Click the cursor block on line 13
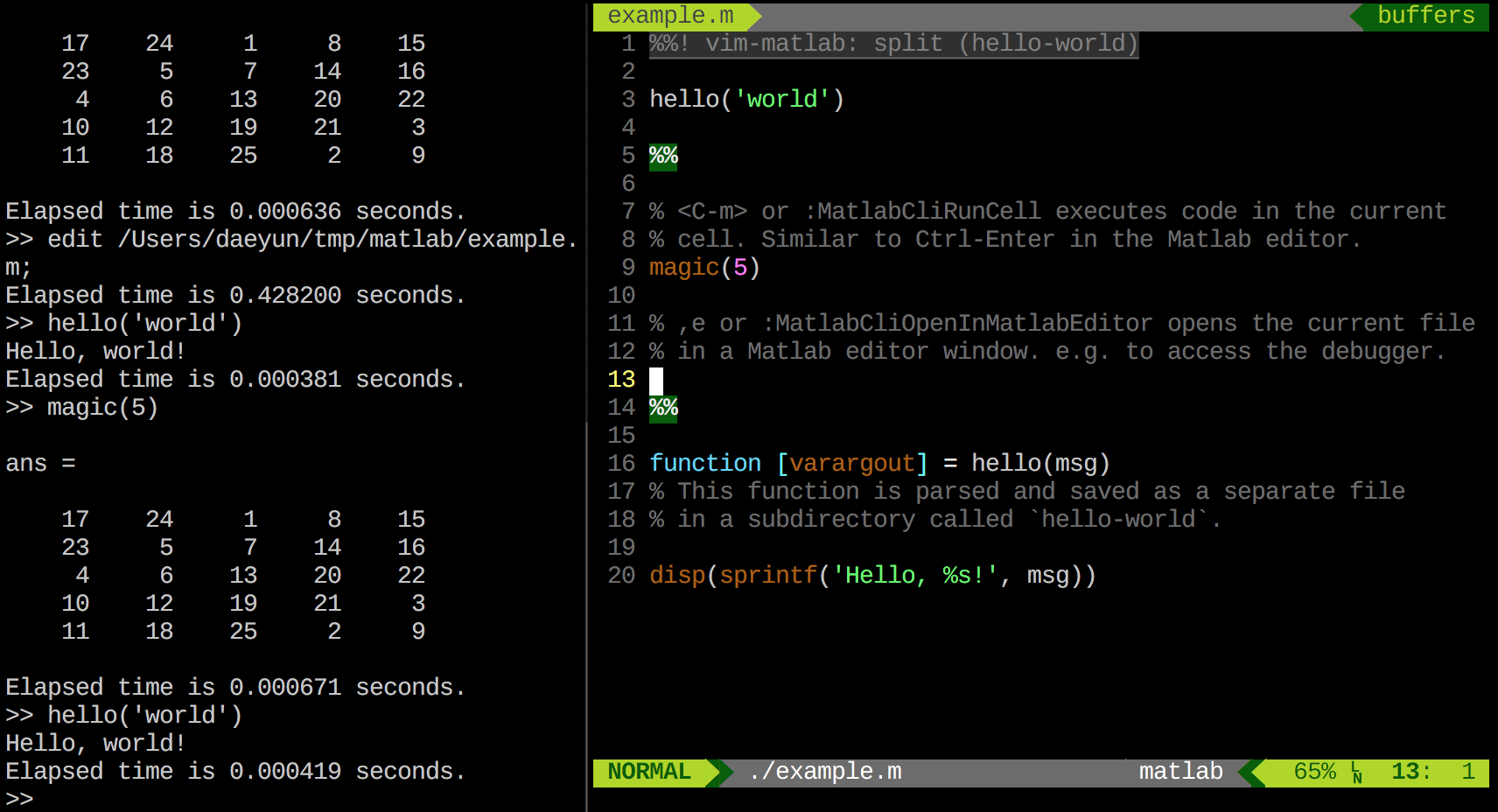 tap(656, 381)
